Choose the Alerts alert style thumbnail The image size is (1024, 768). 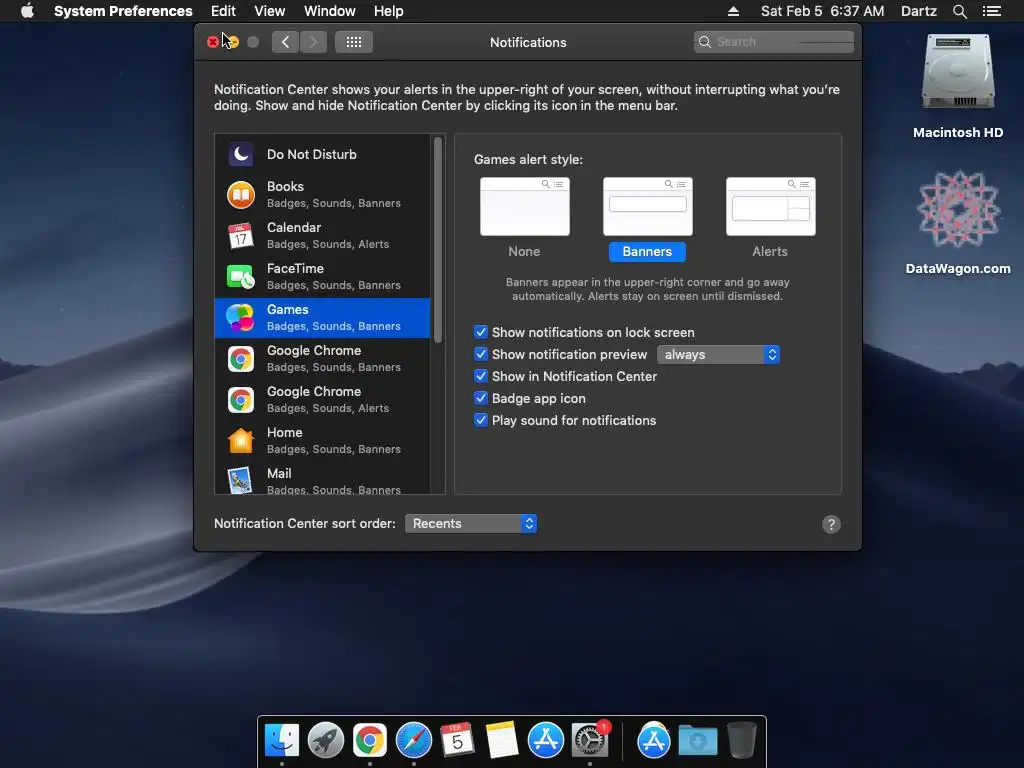click(x=771, y=206)
